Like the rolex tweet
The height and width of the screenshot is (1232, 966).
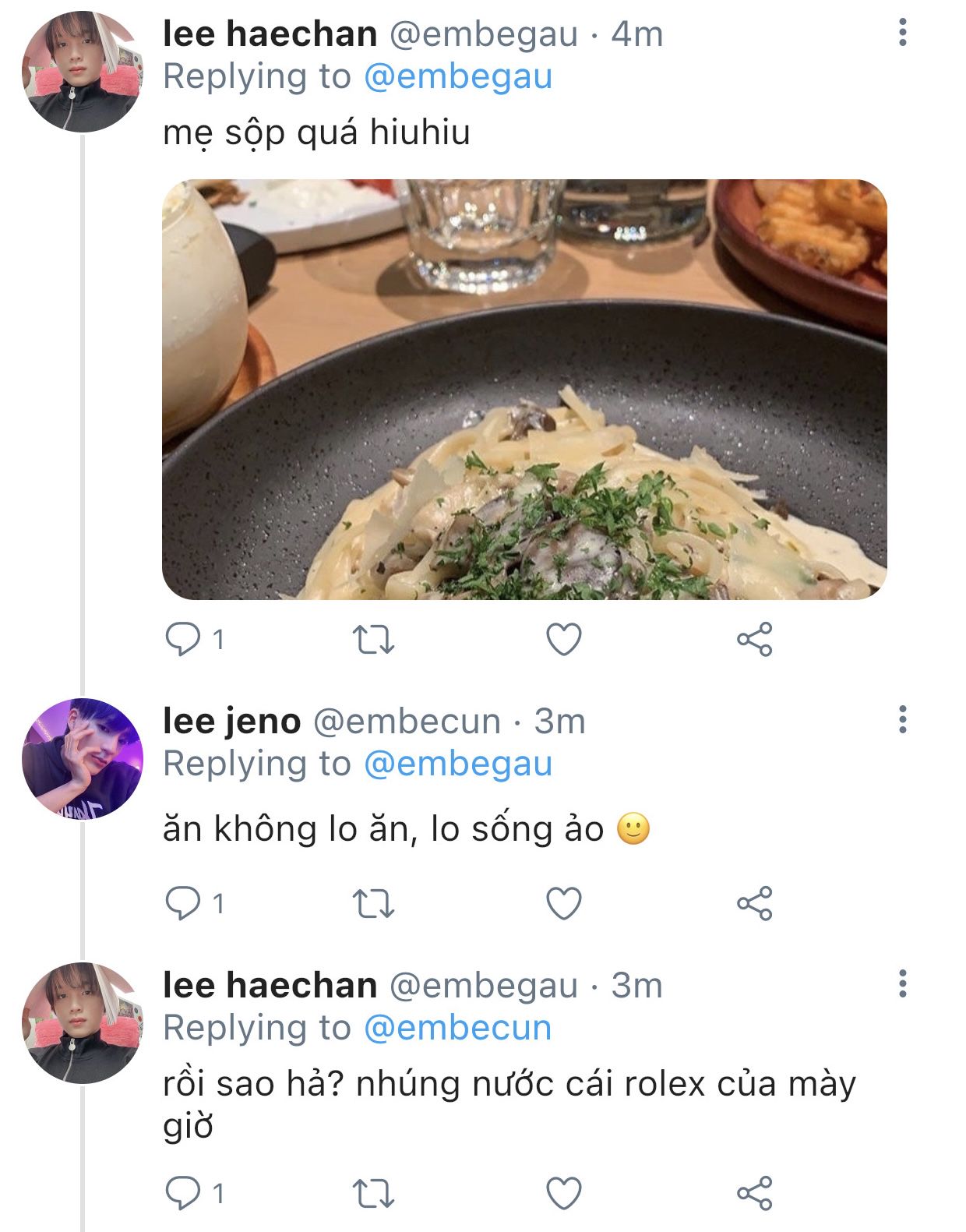click(x=563, y=1193)
